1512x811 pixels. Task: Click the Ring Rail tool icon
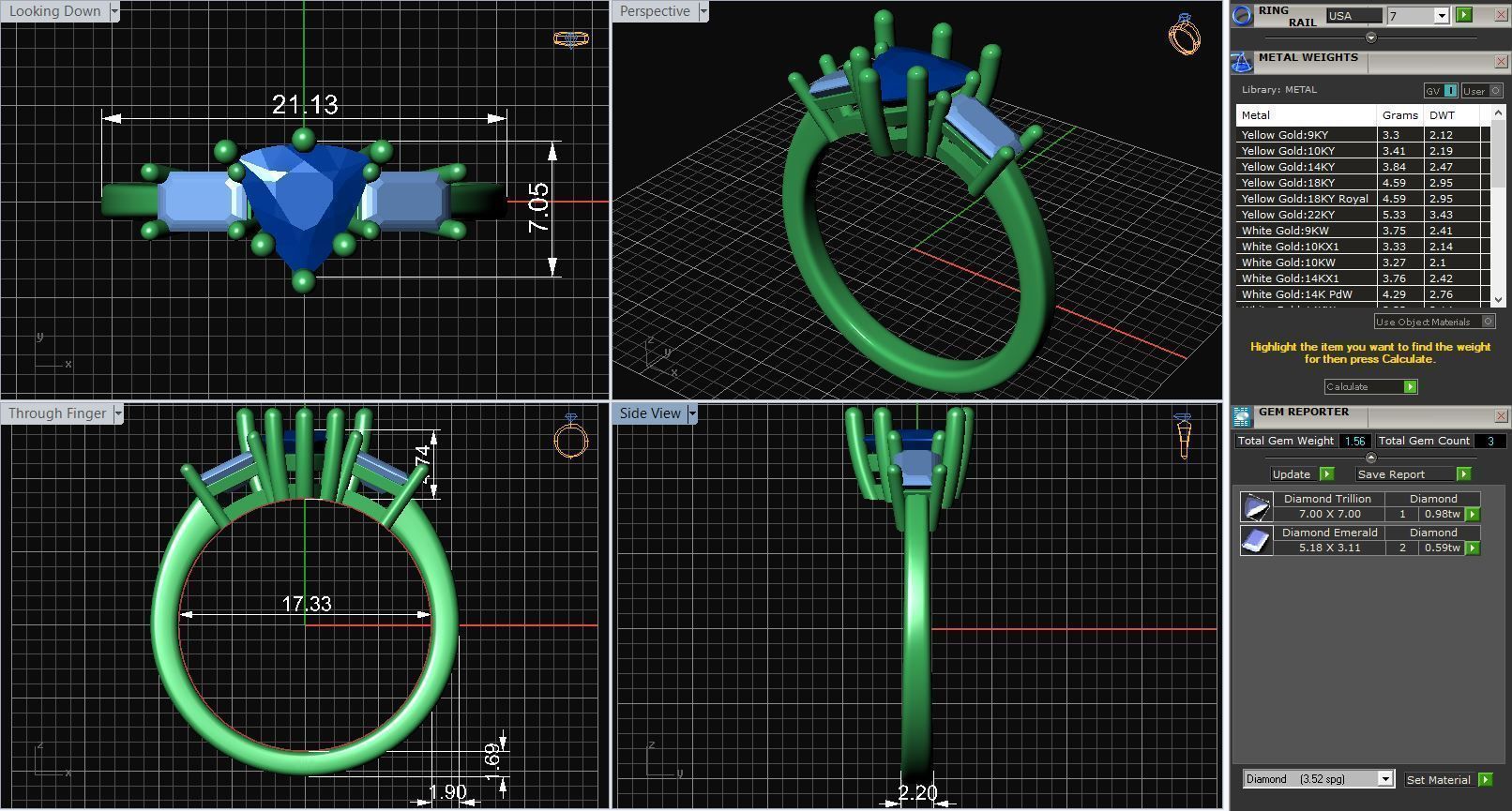[1242, 15]
